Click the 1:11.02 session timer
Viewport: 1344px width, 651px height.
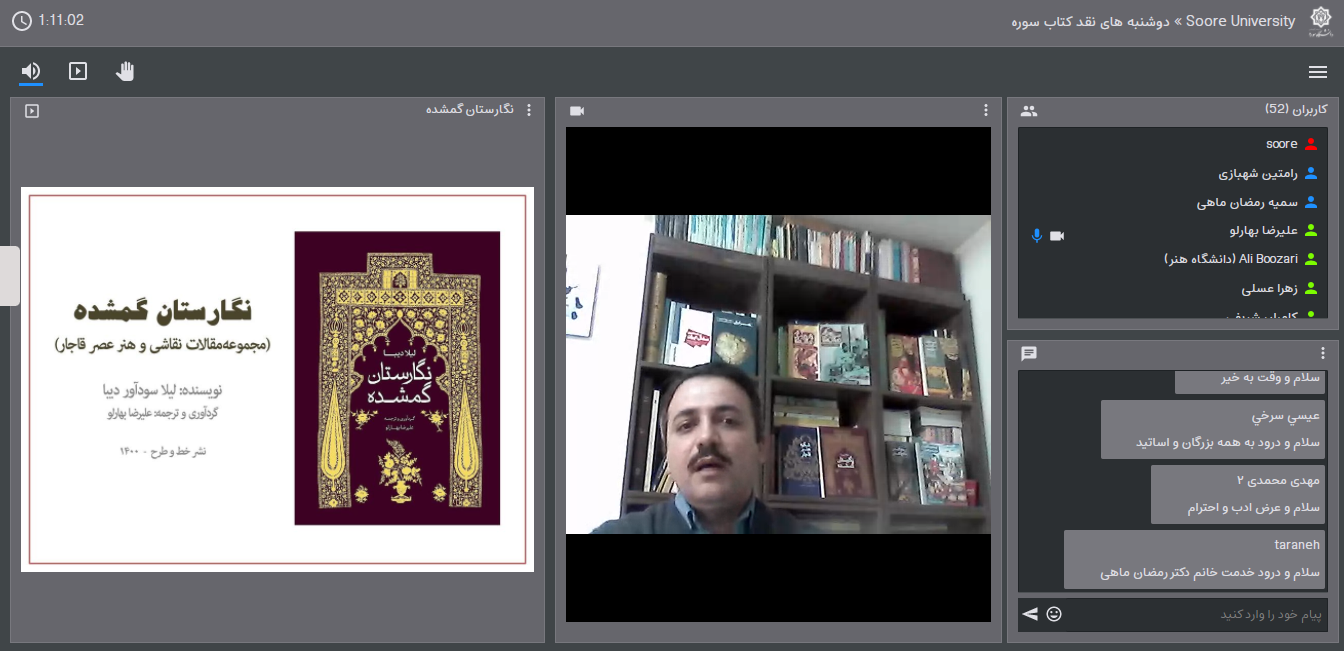[62, 20]
